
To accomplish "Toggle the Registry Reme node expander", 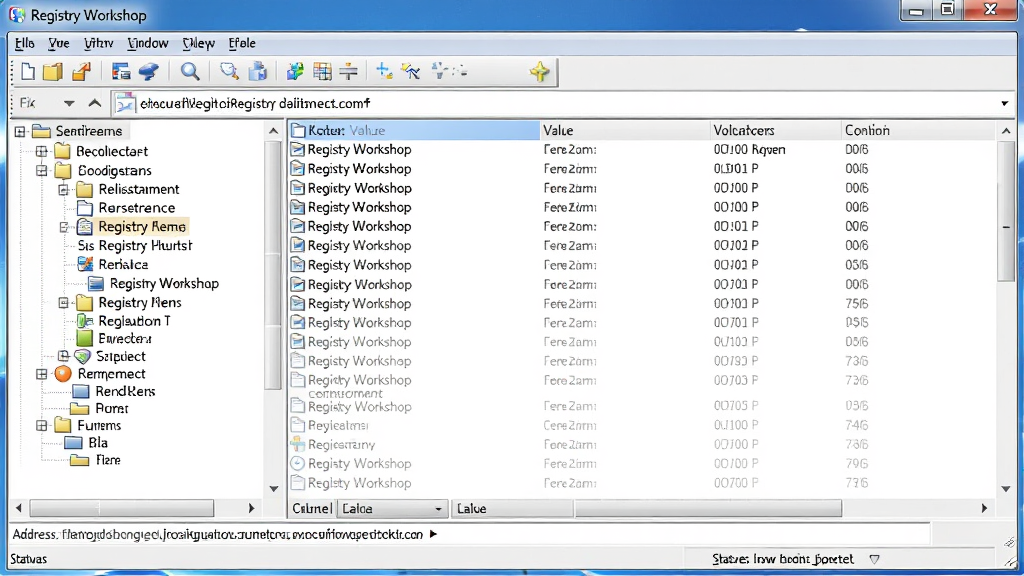I will point(64,227).
